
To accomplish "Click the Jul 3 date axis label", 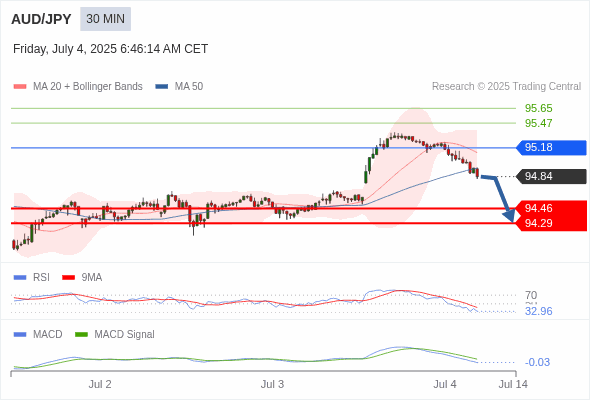I will (272, 384).
